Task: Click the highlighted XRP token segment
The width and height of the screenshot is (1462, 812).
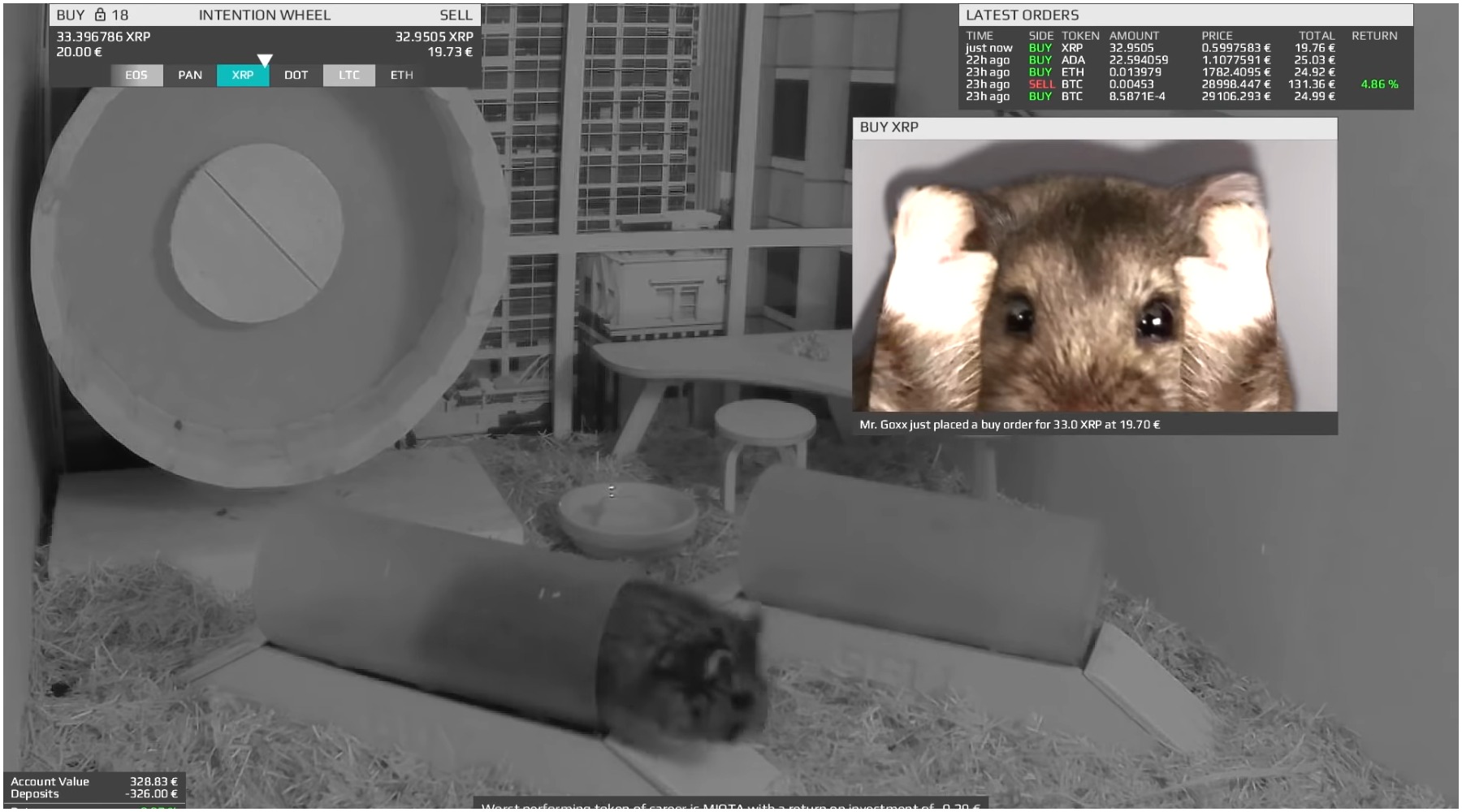Action: point(243,76)
